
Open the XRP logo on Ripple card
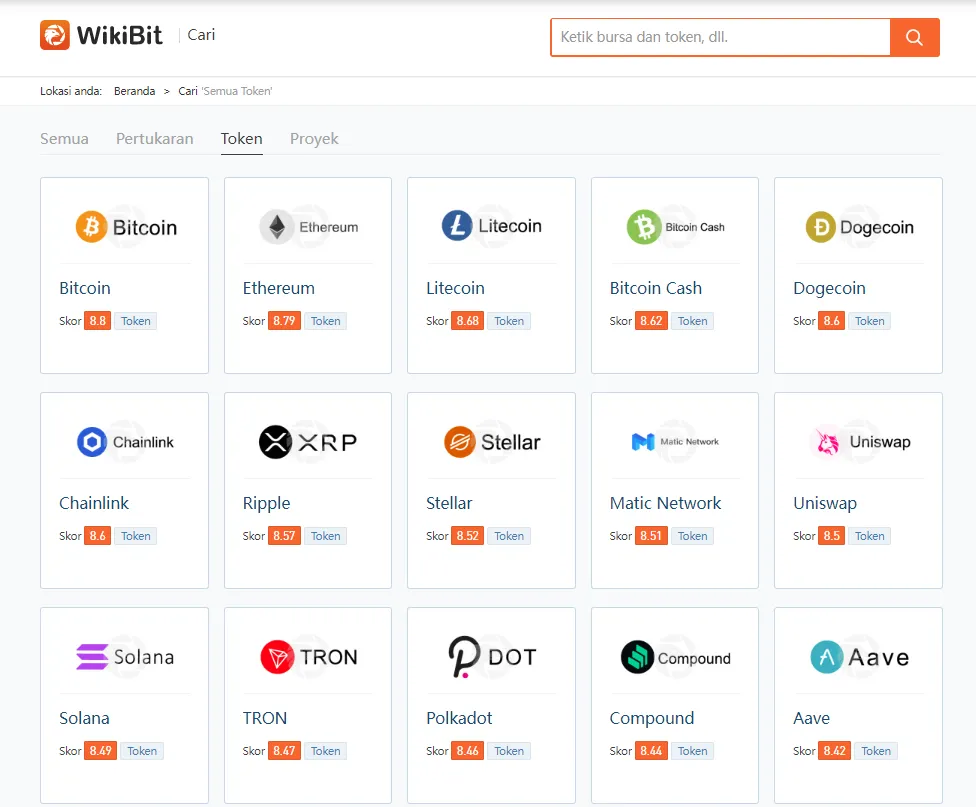(308, 442)
